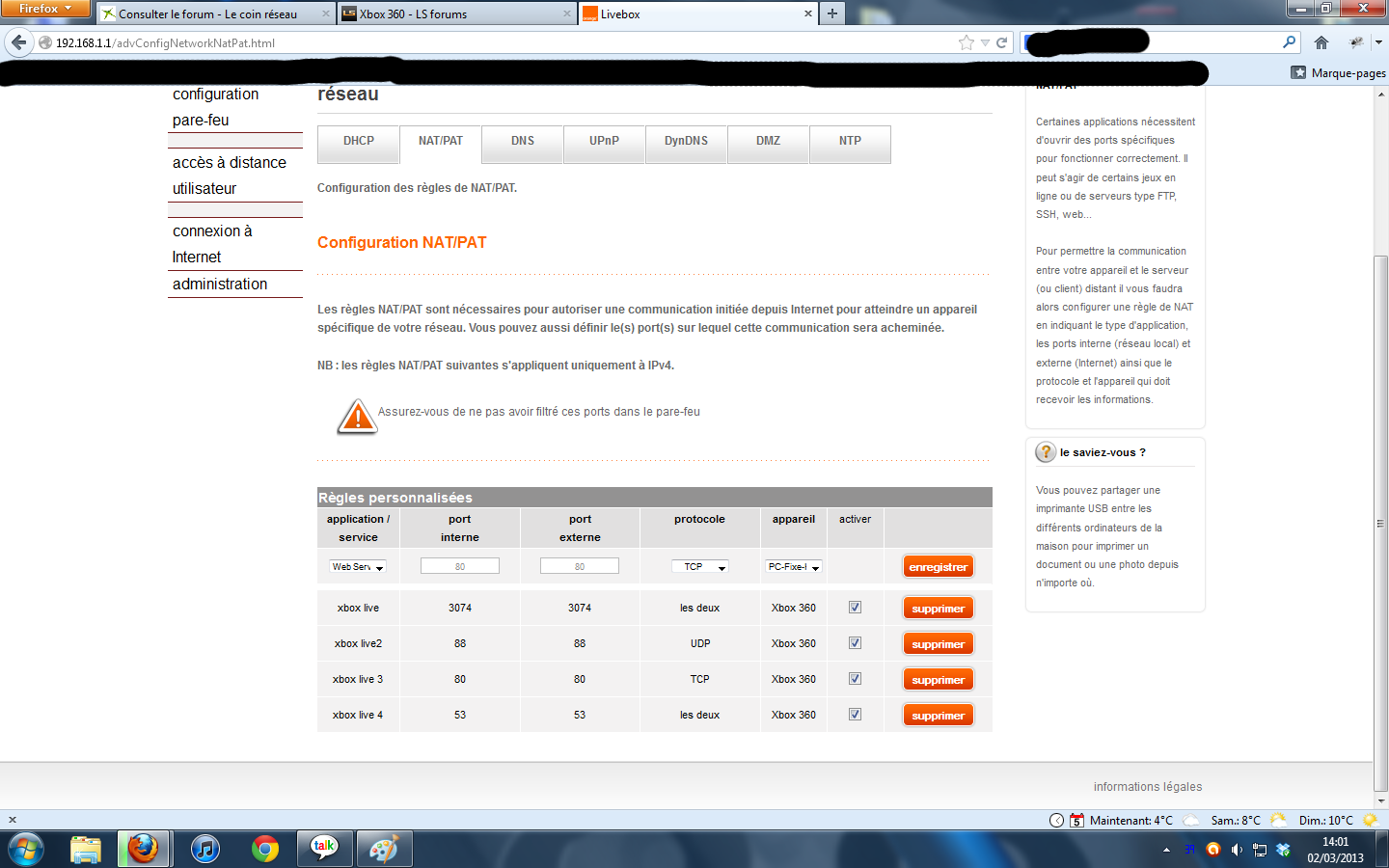
Task: Untick activer for xbox live 3 rule
Action: point(855,679)
